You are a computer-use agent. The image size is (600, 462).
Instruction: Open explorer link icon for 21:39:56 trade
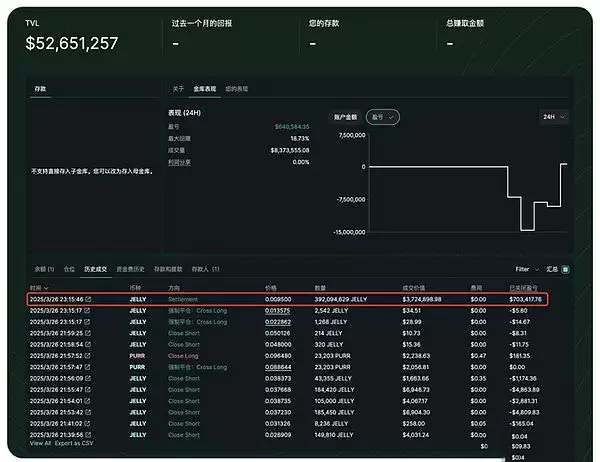[x=88, y=435]
